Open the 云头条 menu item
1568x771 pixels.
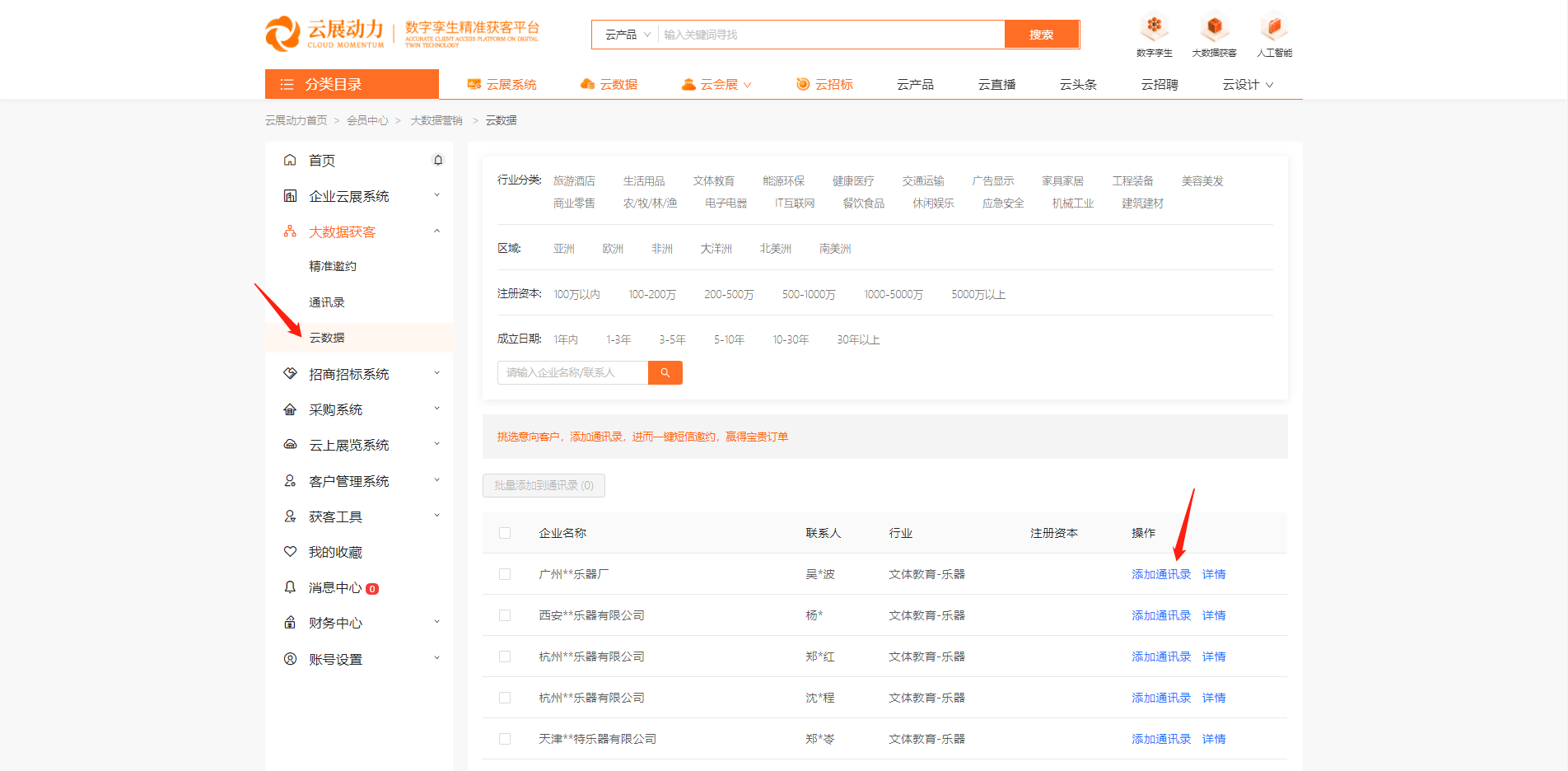coord(1078,83)
